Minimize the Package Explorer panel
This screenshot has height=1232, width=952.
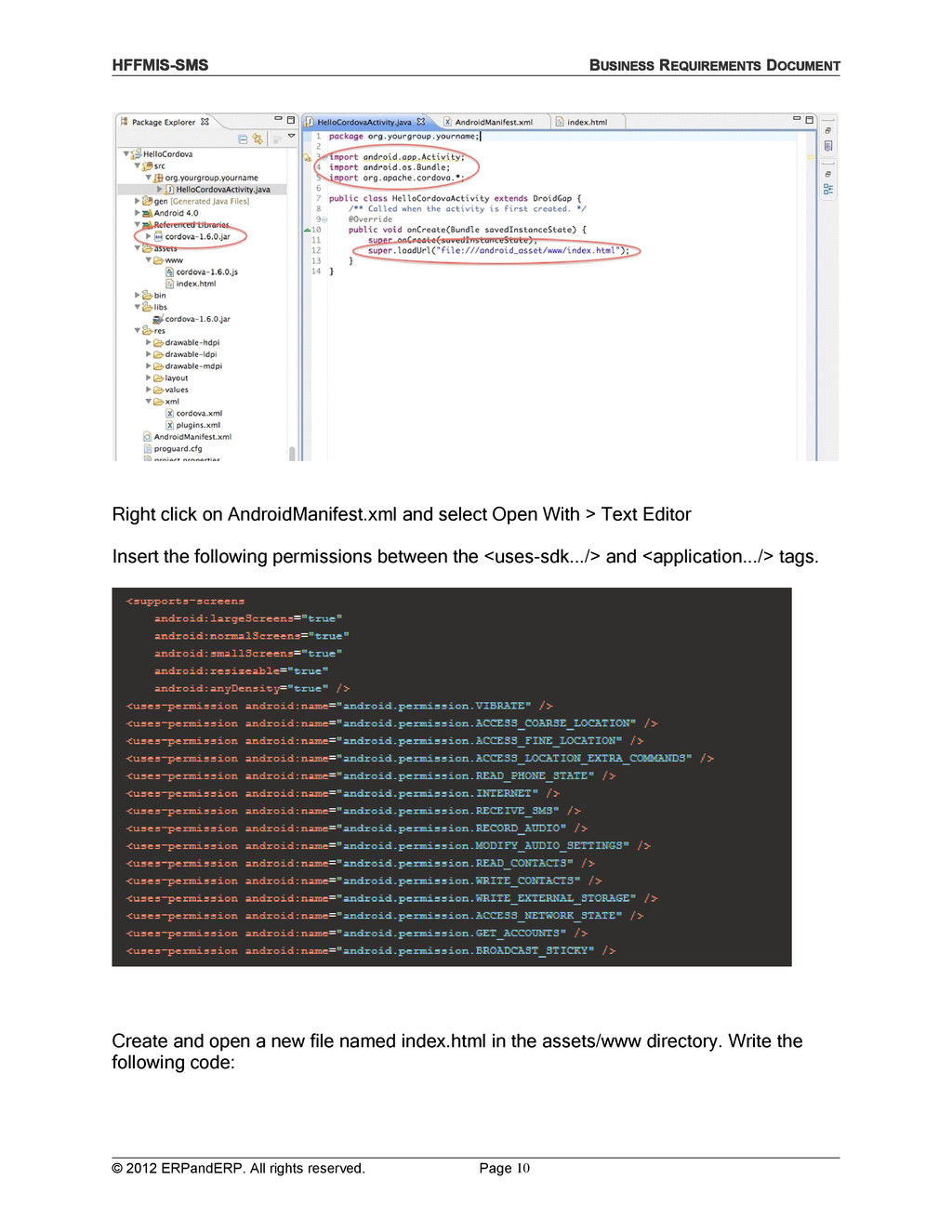pyautogui.click(x=278, y=120)
